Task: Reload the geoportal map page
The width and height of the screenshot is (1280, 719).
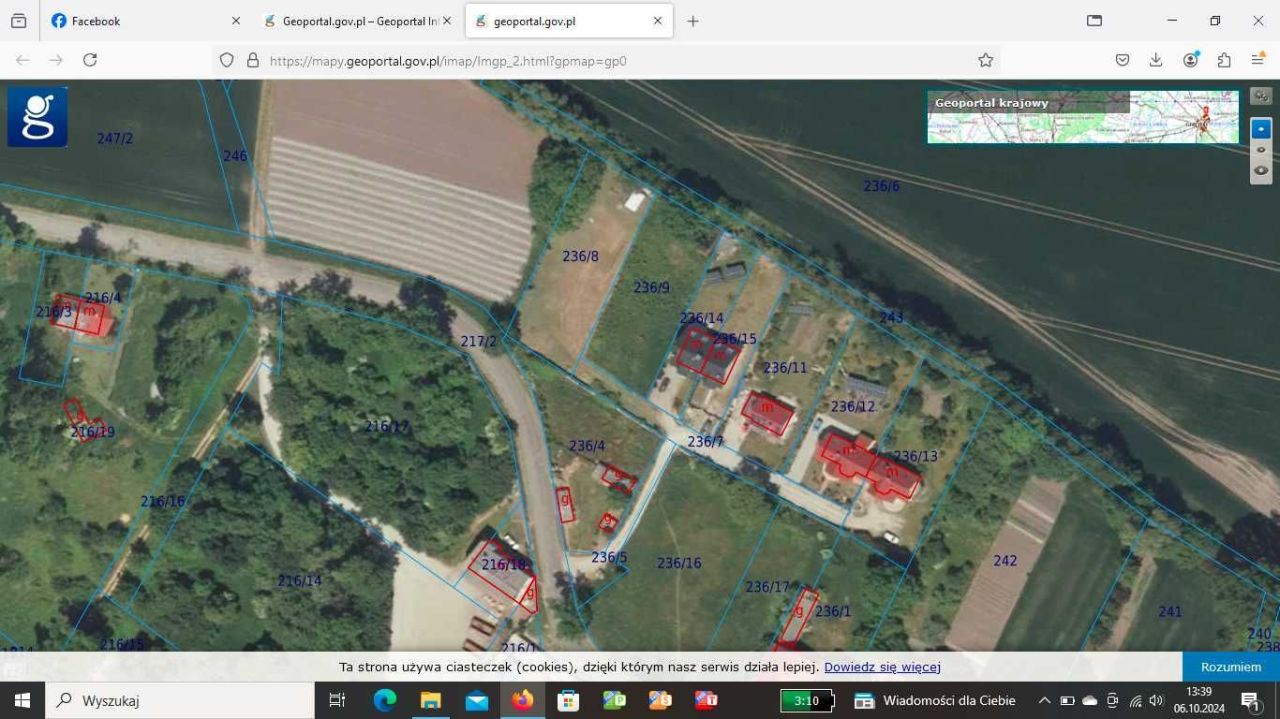Action: pyautogui.click(x=90, y=60)
